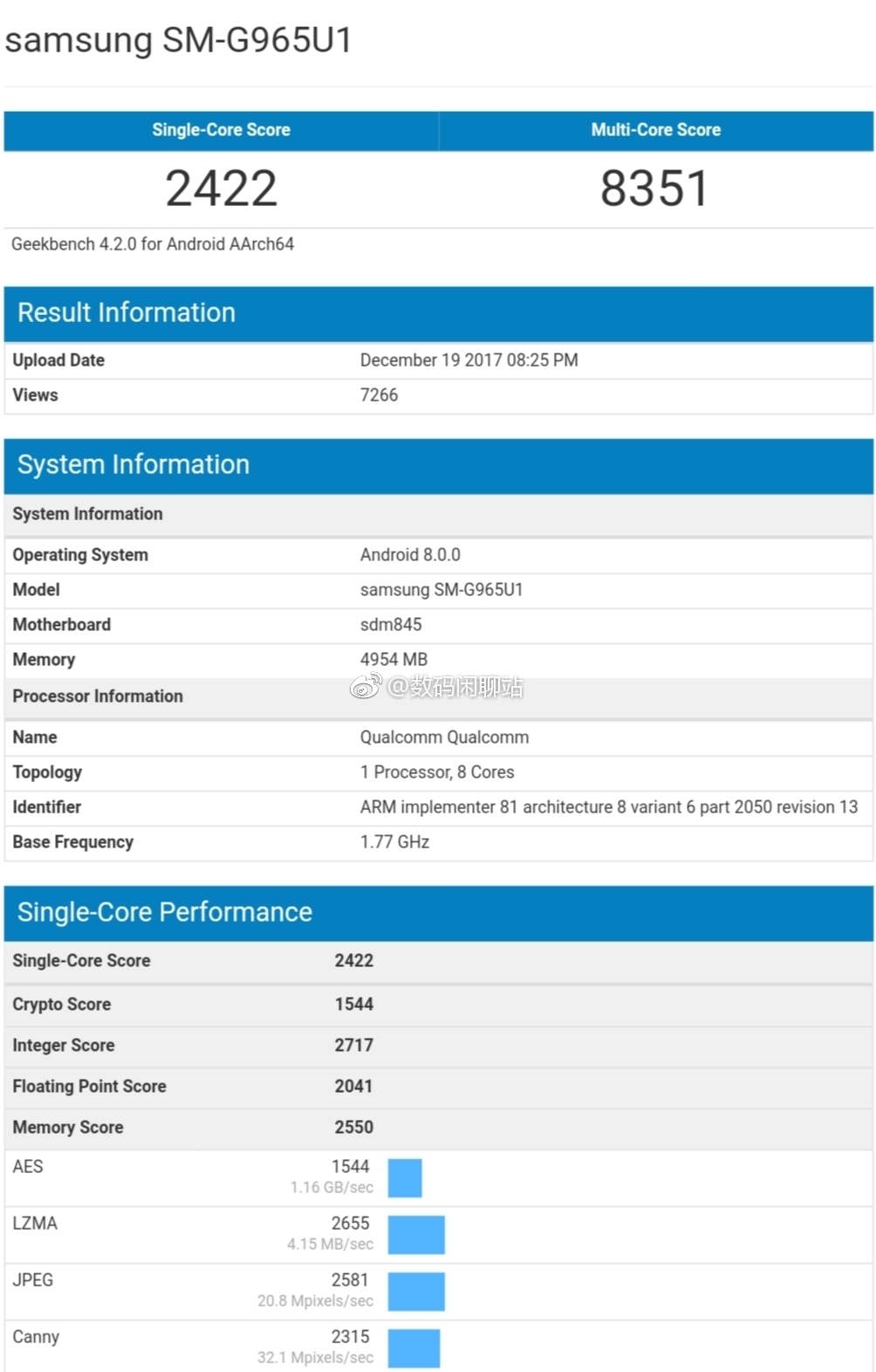Select the Canny benchmark label
This screenshot has width=876, height=1372.
click(36, 1337)
